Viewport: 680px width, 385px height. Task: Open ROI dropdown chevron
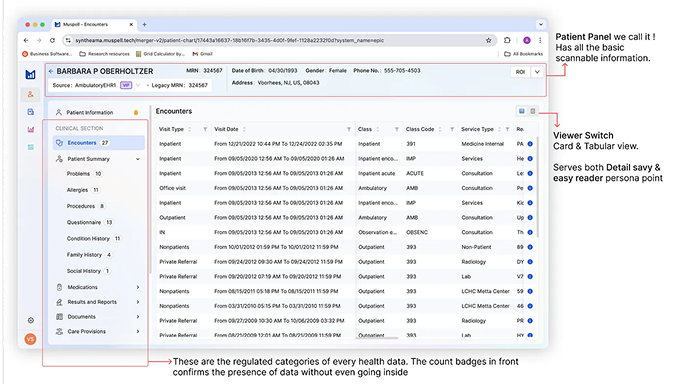tap(537, 72)
